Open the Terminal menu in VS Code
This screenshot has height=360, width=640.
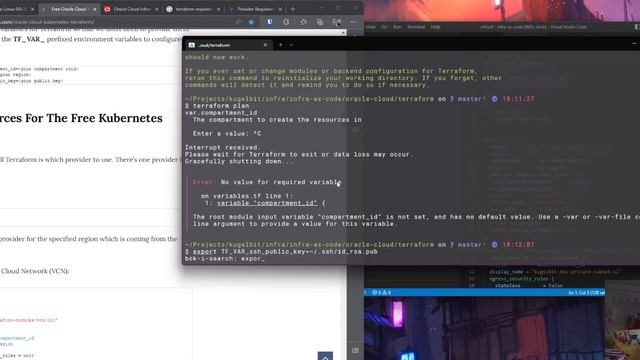click(416, 27)
